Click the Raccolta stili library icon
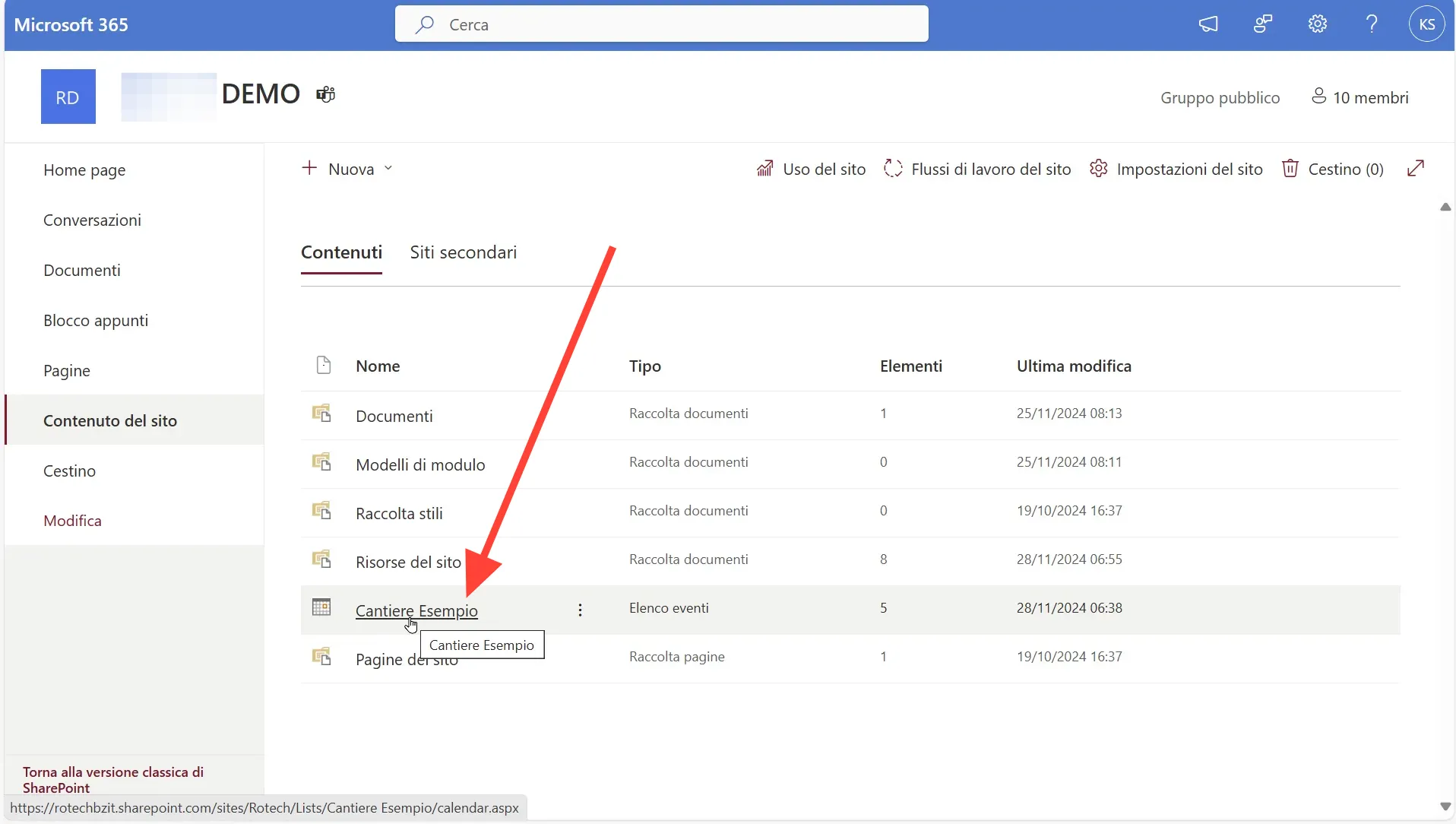Screen dimensions: 1456x824 321,510
